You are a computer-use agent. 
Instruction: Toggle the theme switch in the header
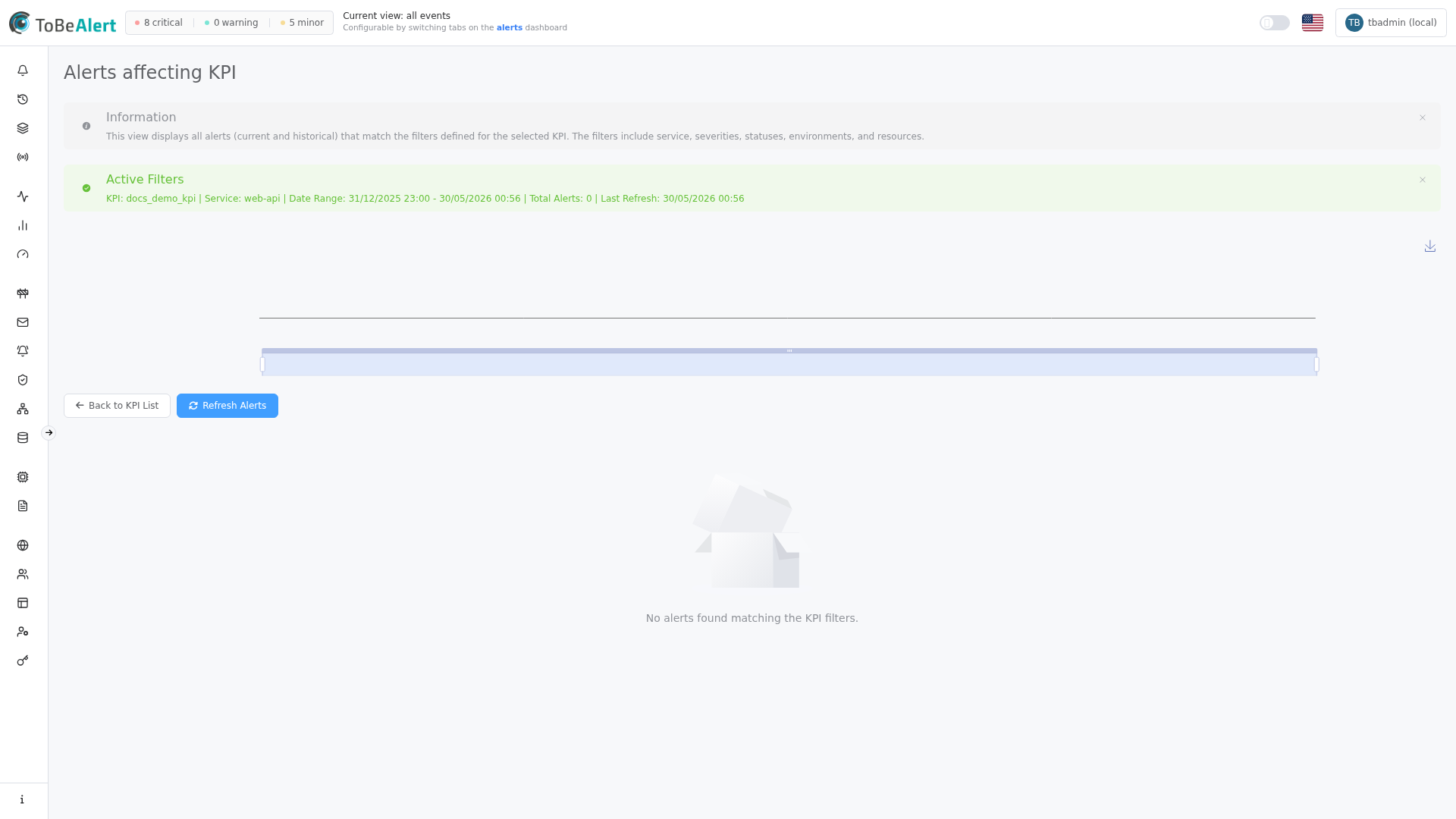[1275, 23]
